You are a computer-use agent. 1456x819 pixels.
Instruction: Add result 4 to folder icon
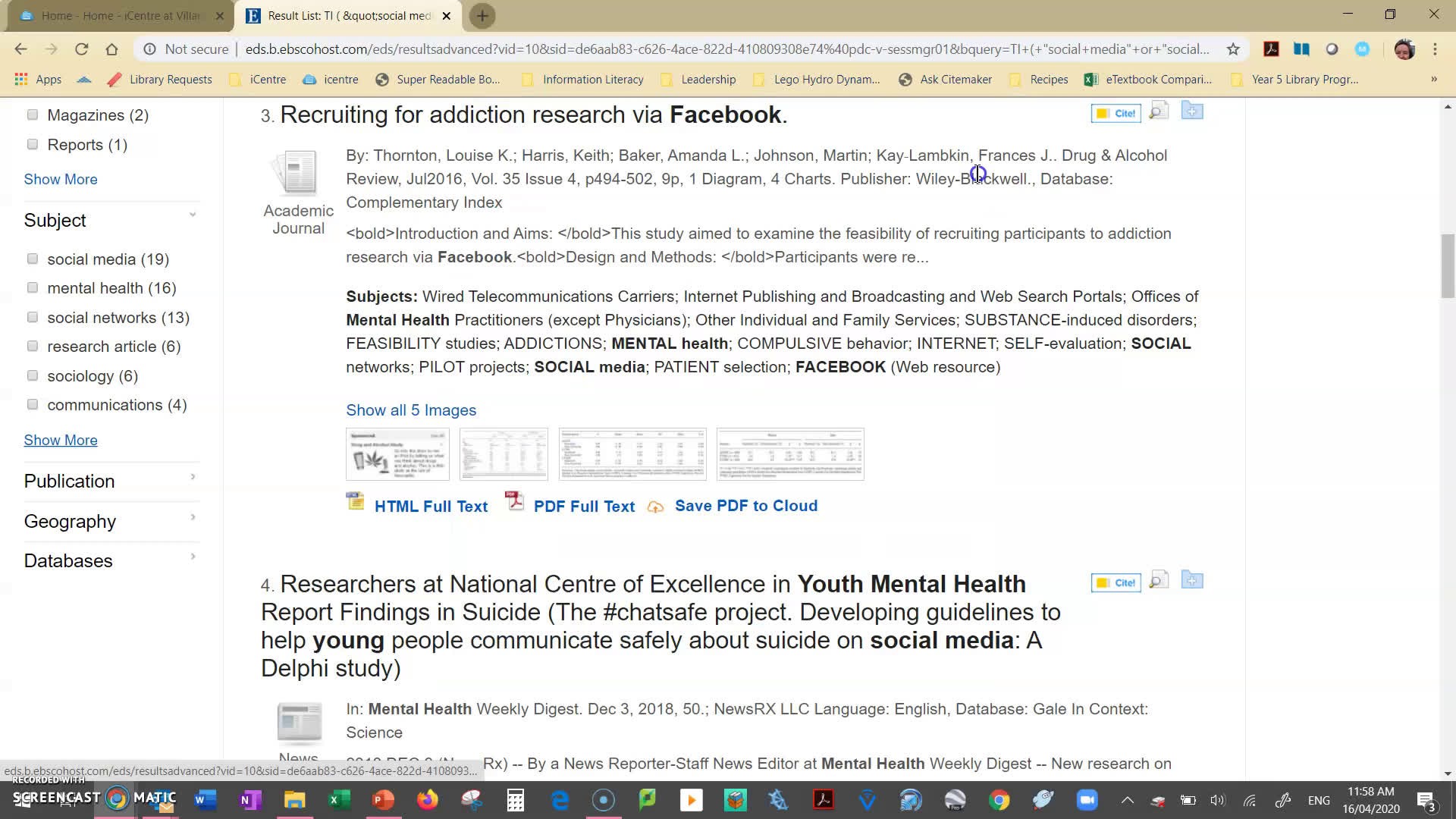tap(1191, 581)
